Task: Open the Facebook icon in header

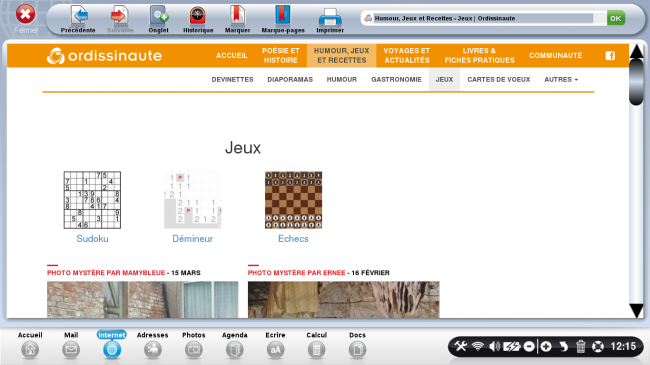Action: point(610,56)
